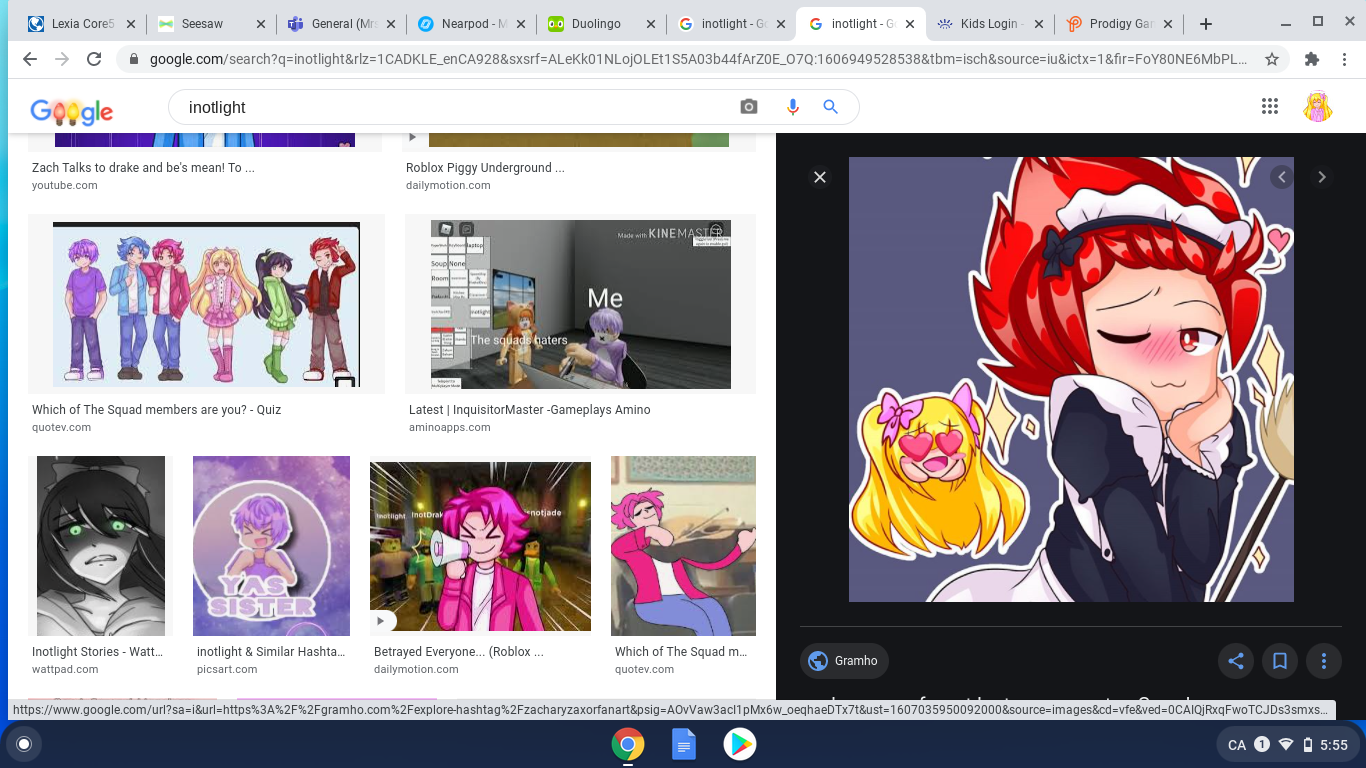Open 'Betrayed Everyone... (Roblox' link
The height and width of the screenshot is (768, 1366).
459,652
